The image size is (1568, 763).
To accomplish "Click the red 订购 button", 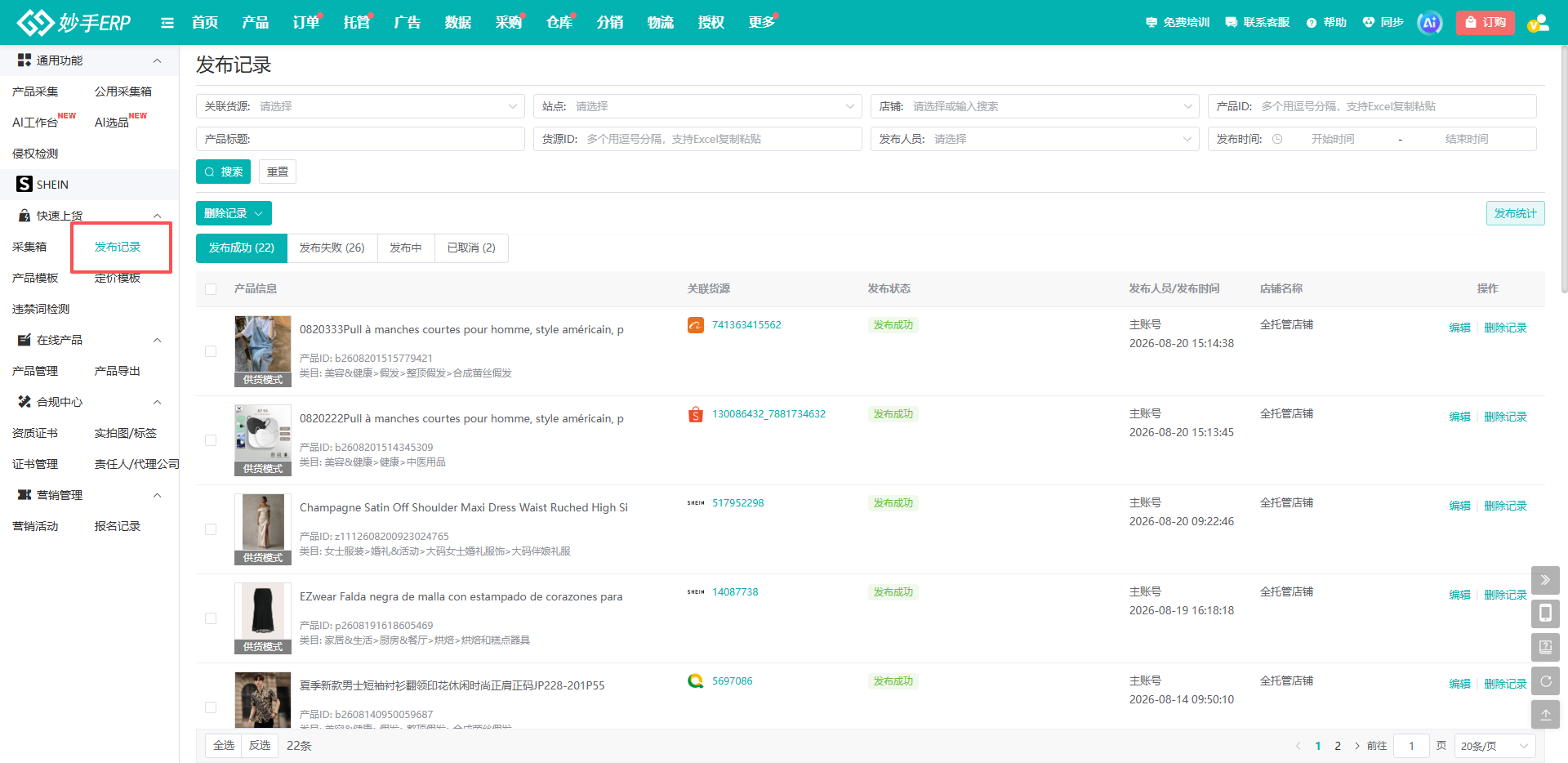I will coord(1485,23).
